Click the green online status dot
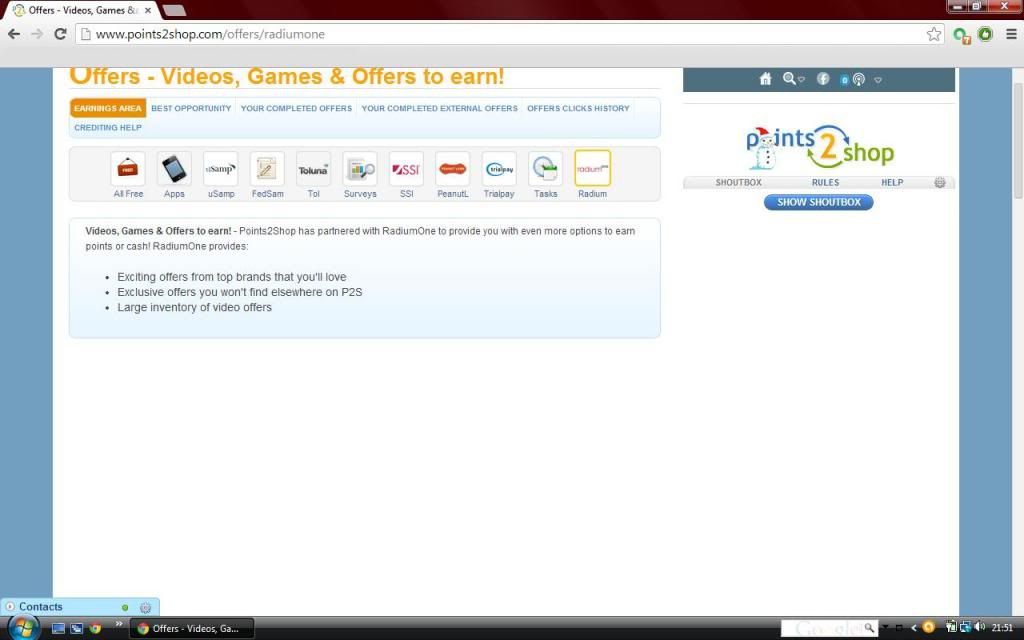Image resolution: width=1024 pixels, height=640 pixels. (125, 607)
